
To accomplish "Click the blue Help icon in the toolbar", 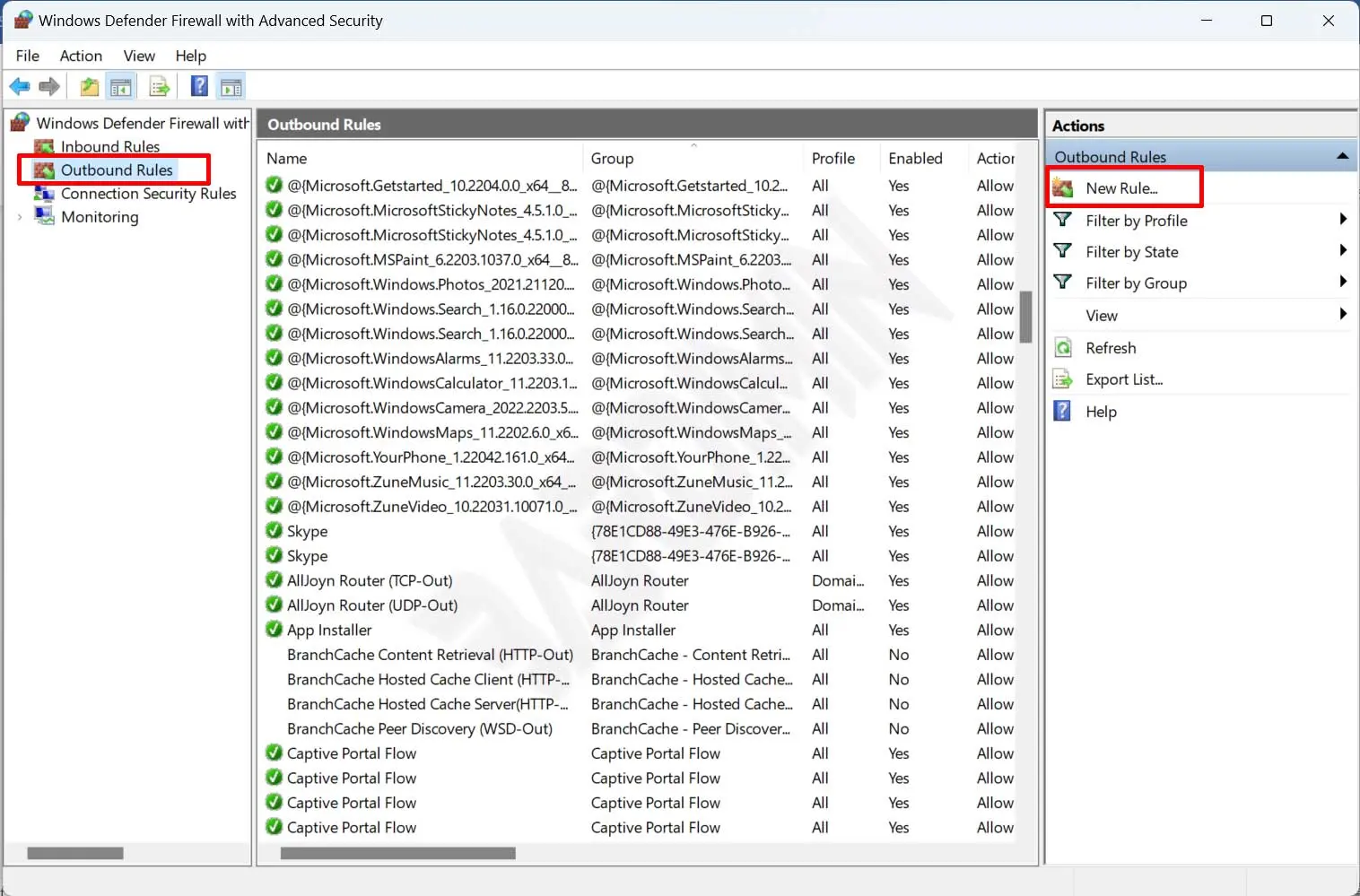I will (x=199, y=87).
